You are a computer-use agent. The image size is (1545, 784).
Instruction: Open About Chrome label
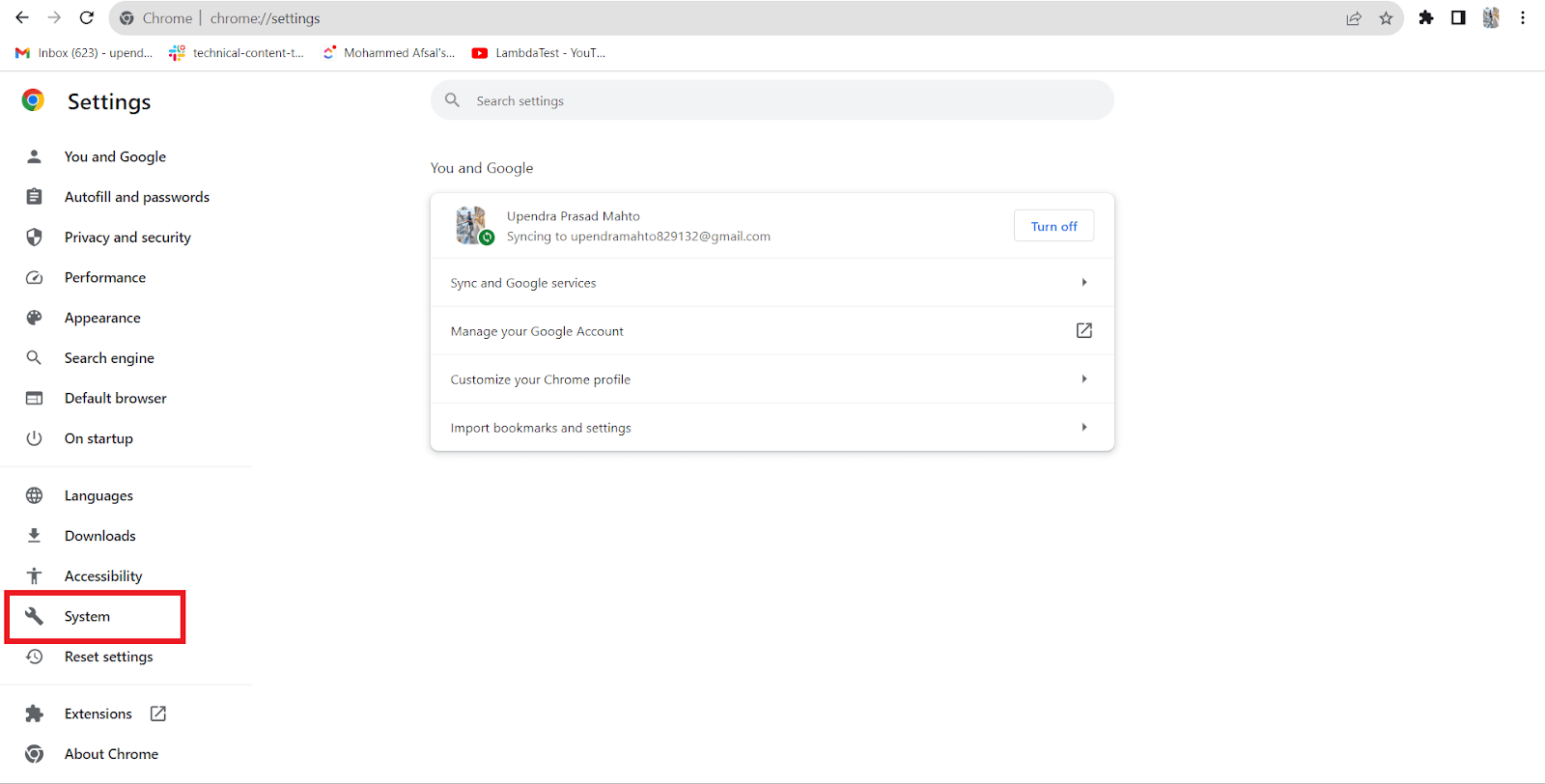click(111, 754)
